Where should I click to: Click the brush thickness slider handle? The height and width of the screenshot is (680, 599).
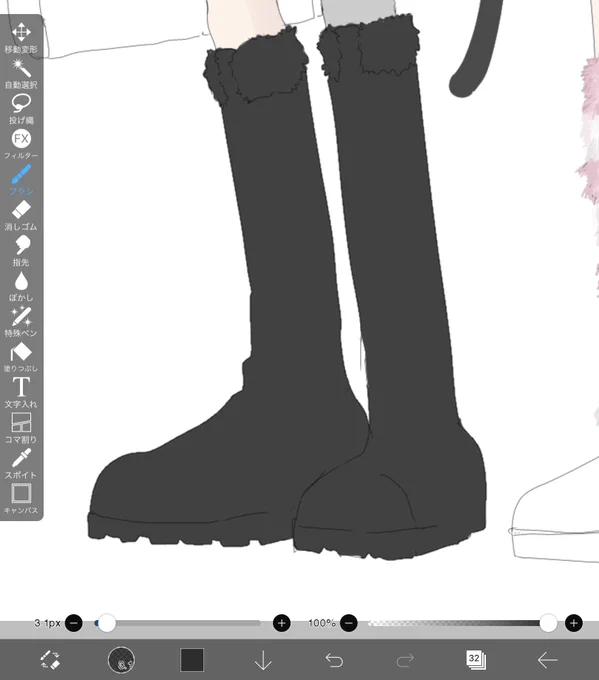(x=107, y=623)
